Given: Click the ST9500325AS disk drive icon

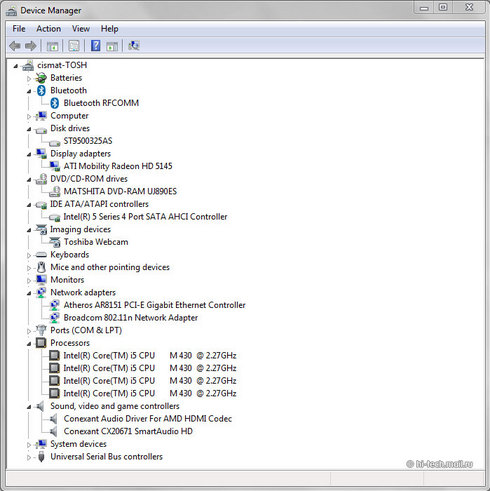Looking at the screenshot, I should point(55,142).
